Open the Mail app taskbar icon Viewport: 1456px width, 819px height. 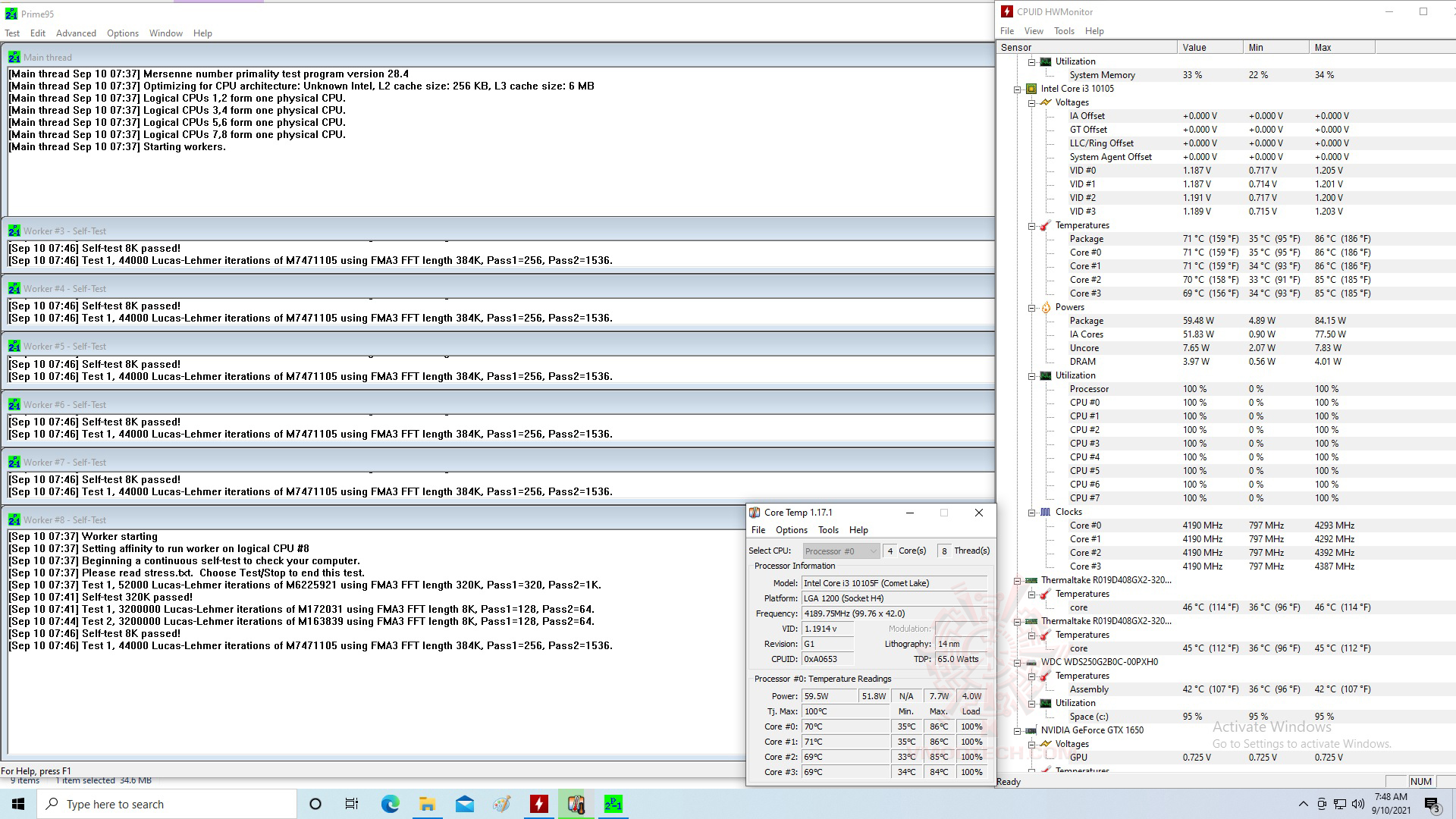tap(464, 804)
